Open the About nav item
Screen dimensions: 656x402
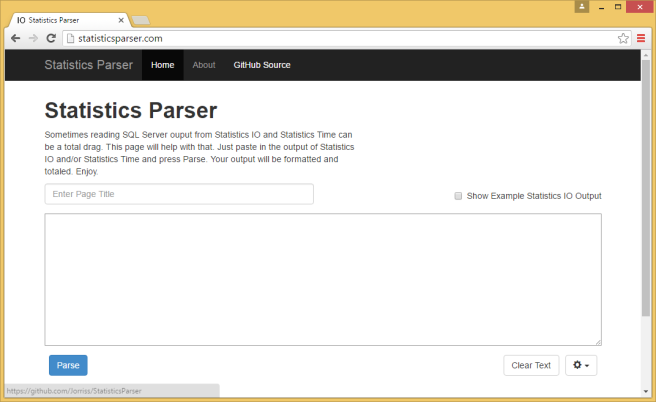click(204, 65)
